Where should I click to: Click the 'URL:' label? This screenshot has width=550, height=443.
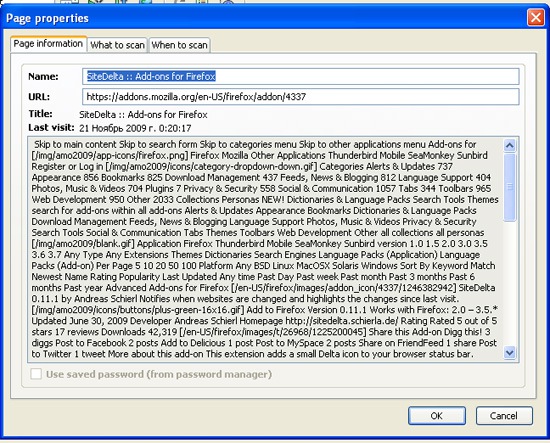pos(39,96)
